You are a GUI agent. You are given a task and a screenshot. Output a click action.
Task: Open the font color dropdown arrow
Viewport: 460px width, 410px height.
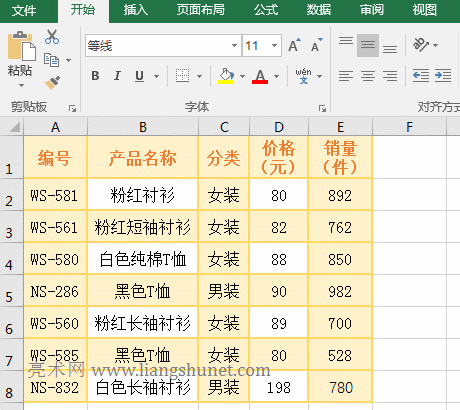[276, 76]
